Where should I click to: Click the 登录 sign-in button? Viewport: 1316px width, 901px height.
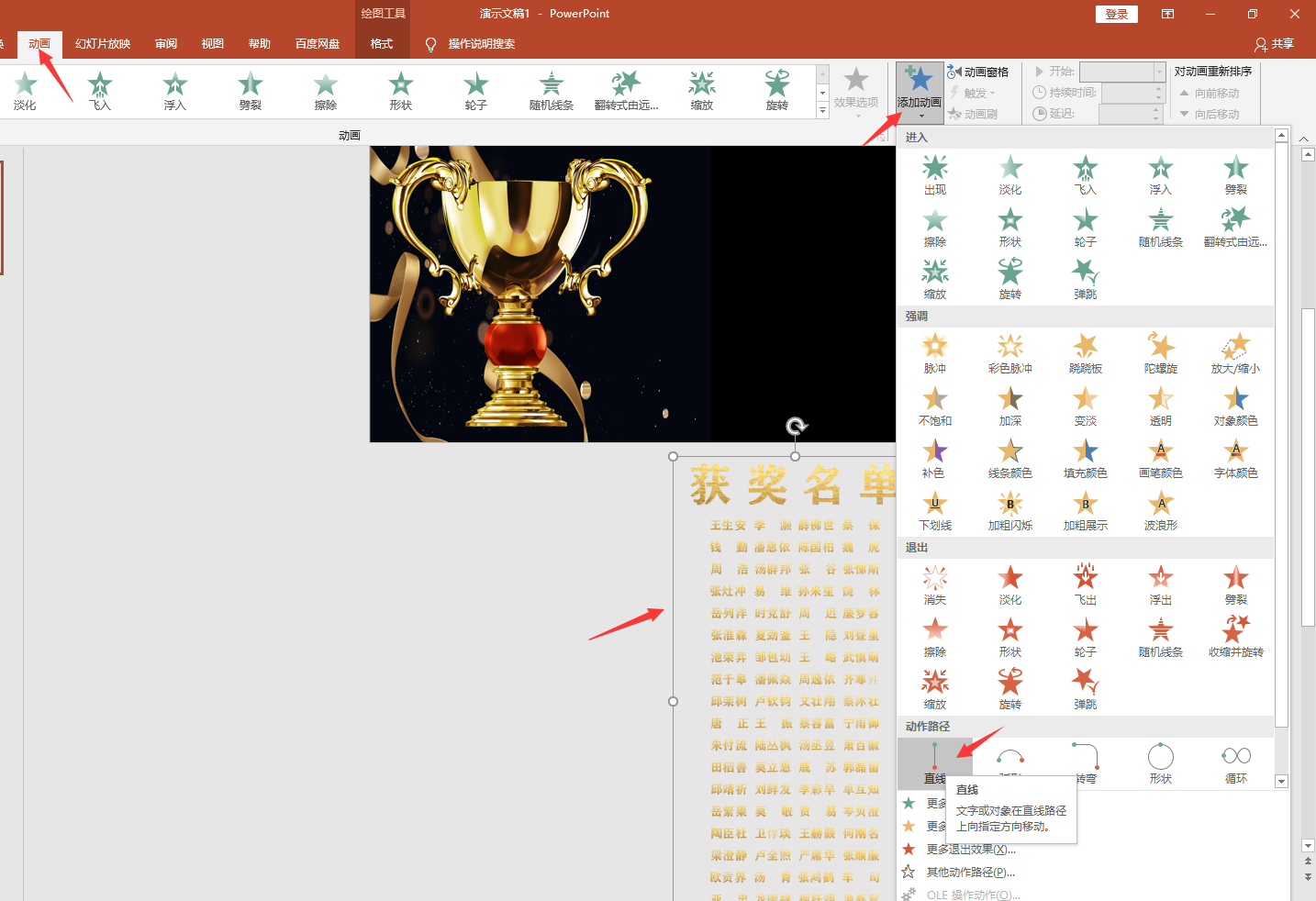1116,14
